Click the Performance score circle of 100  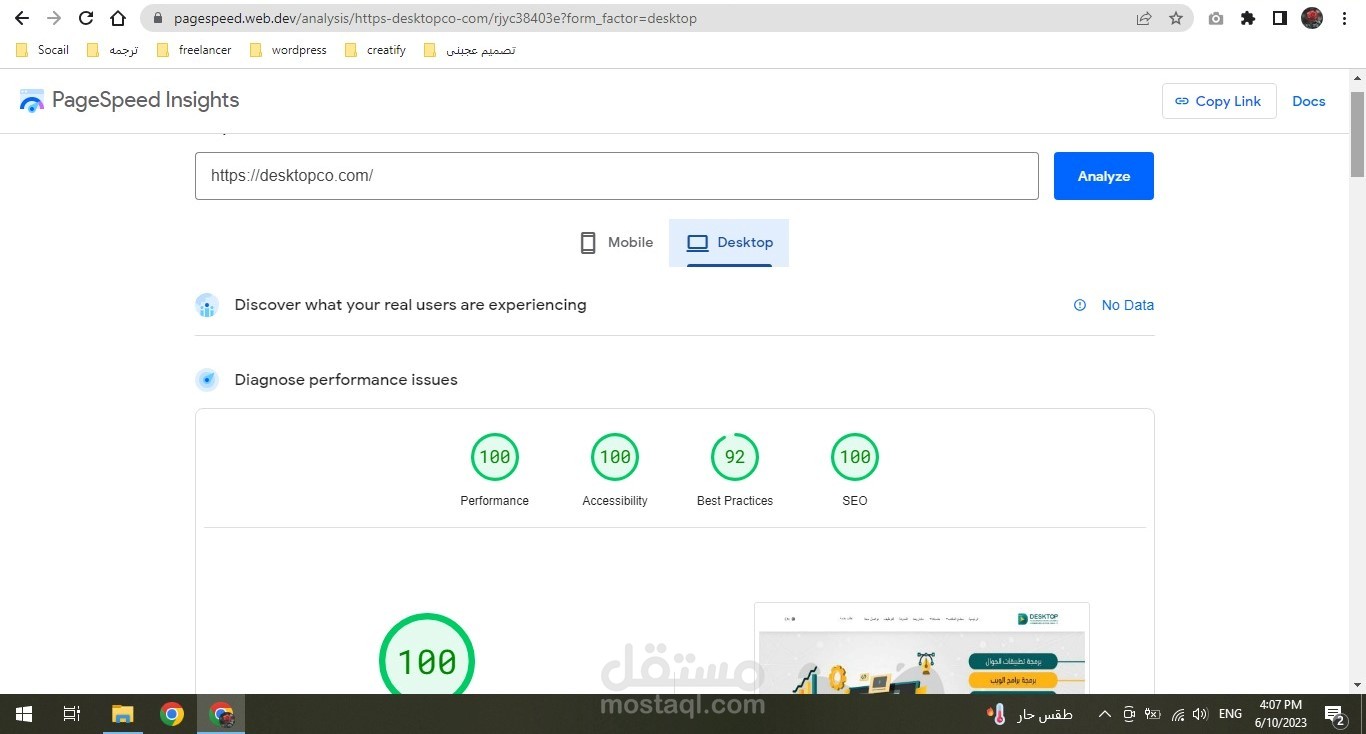494,456
